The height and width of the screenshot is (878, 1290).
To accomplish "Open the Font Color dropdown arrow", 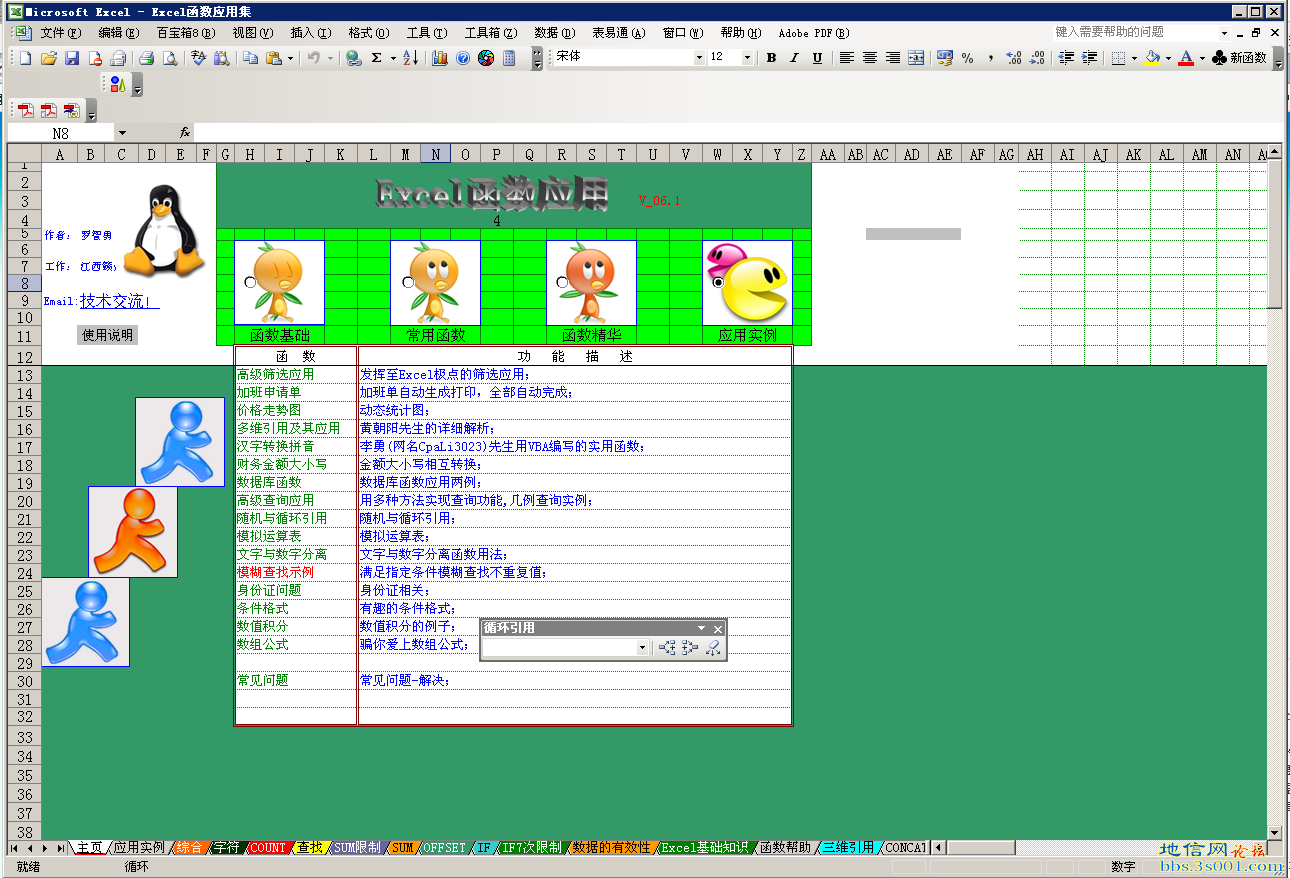I will coord(1202,58).
